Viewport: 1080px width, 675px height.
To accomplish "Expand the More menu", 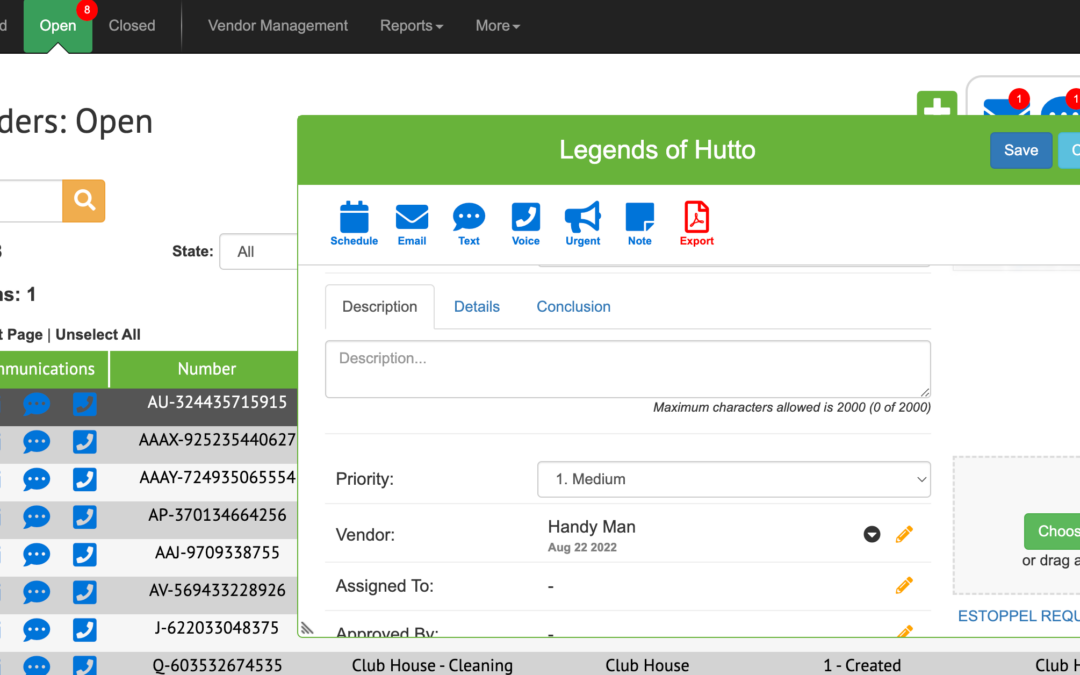I will click(497, 26).
